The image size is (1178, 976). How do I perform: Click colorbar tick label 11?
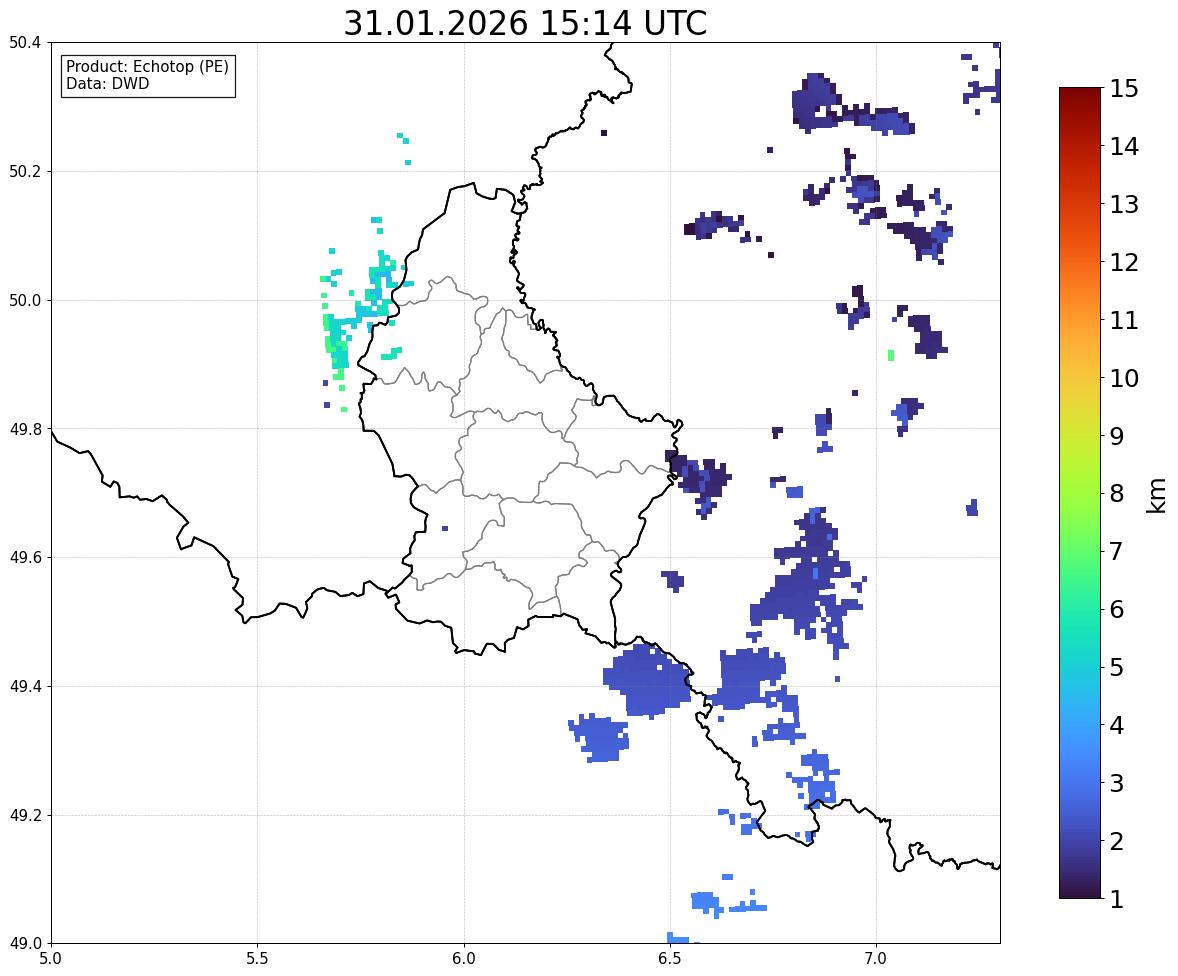coord(1124,320)
